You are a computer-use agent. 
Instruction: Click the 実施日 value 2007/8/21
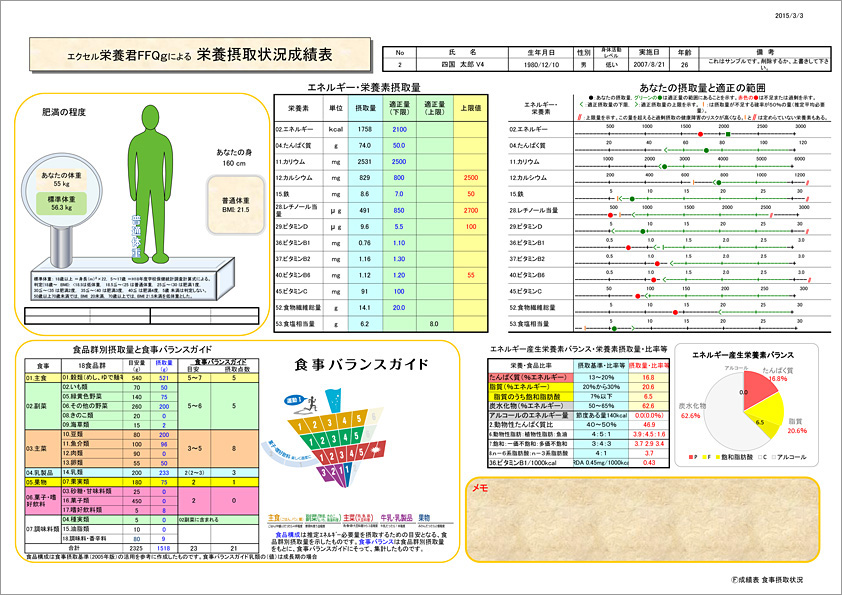[649, 64]
